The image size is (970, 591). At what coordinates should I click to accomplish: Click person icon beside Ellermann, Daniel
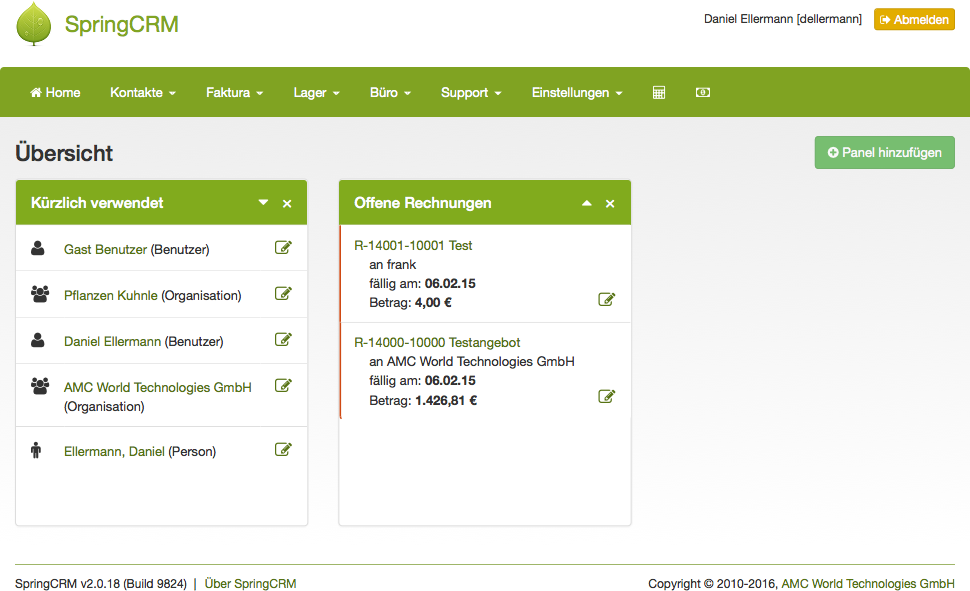click(36, 450)
